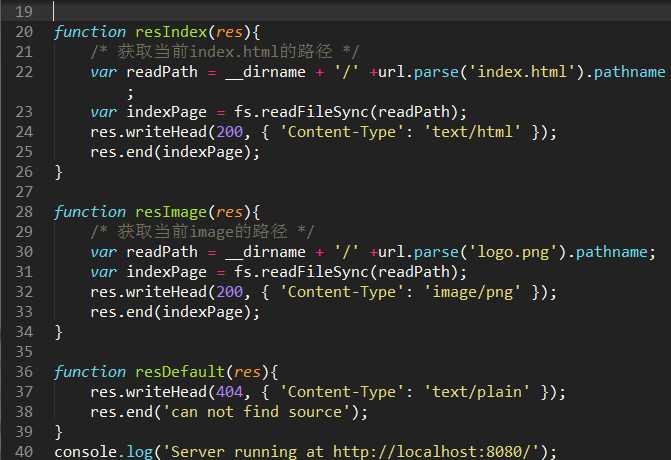Click the comment mentioning image path
671x460 pixels.
202,231
